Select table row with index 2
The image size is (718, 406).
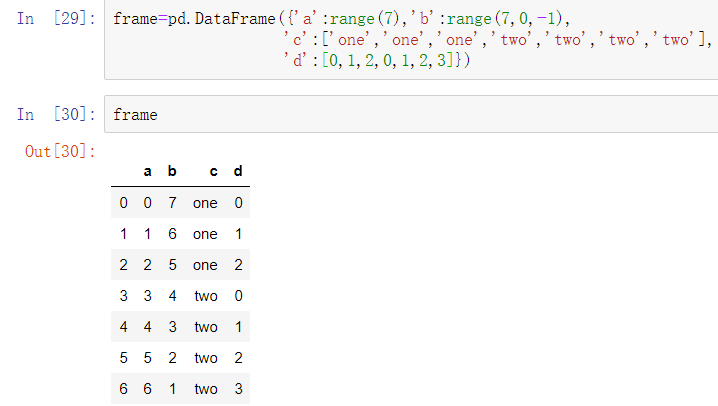pos(180,265)
